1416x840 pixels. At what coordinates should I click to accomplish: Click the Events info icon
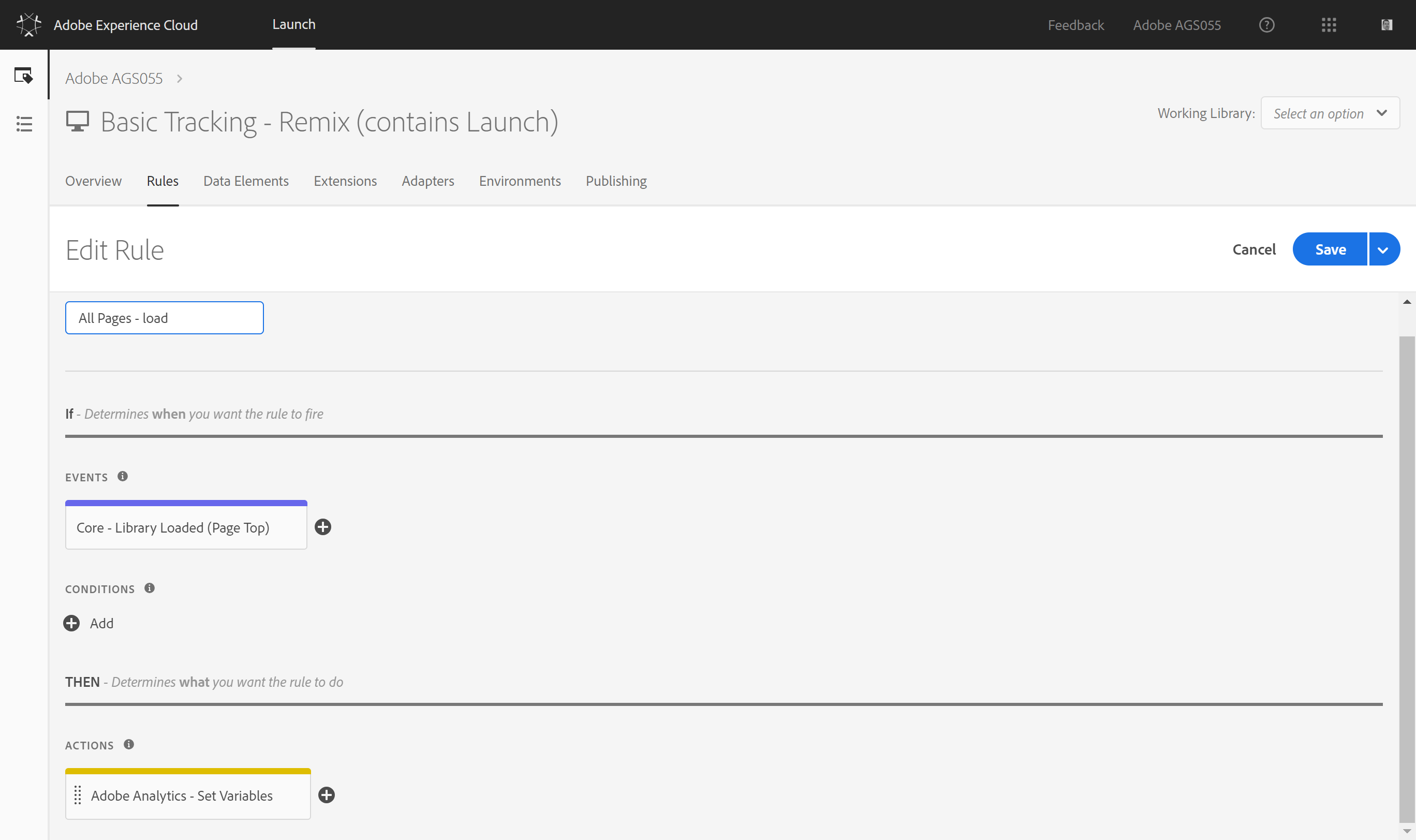[122, 476]
